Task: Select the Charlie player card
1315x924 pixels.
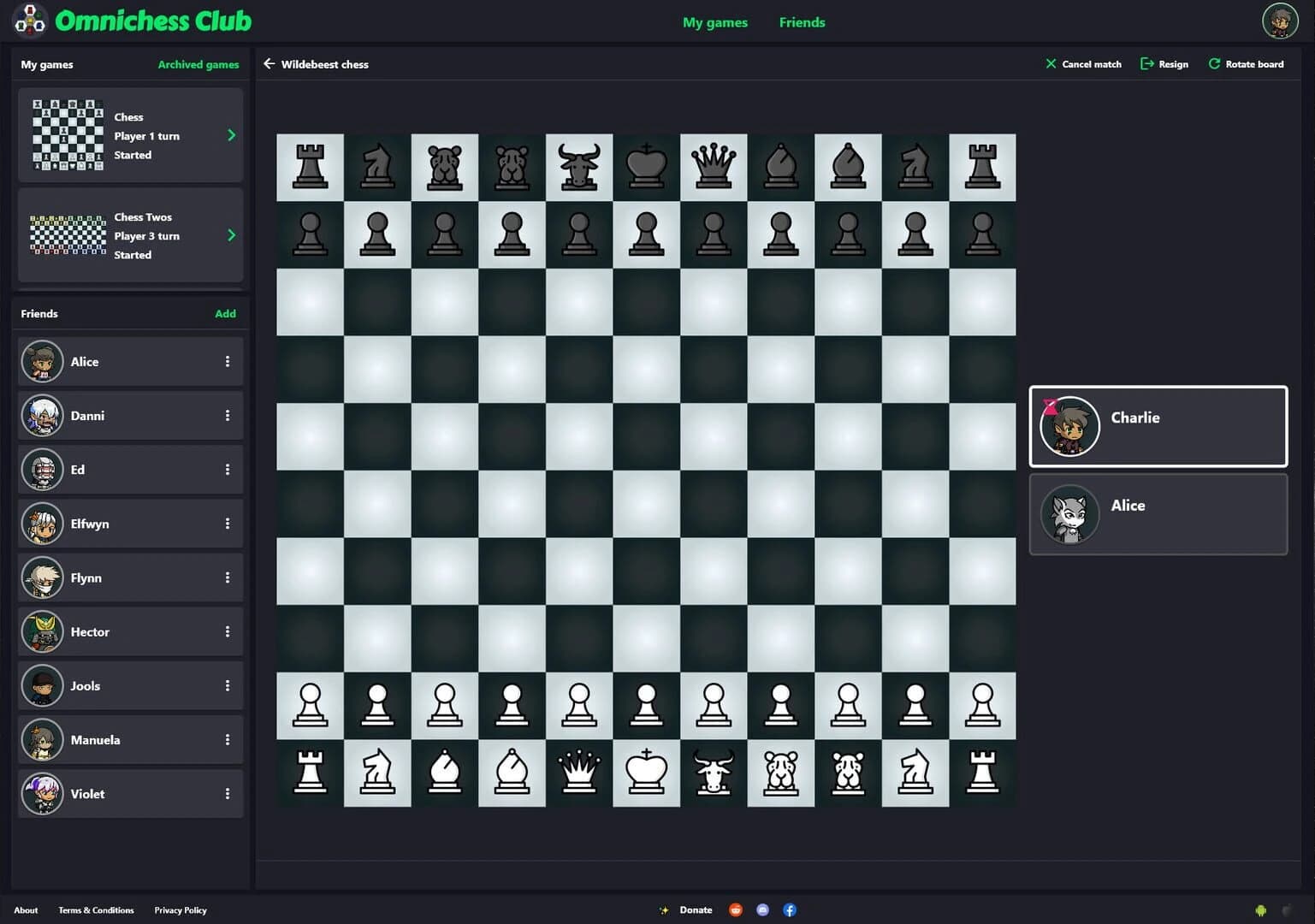Action: [x=1158, y=426]
